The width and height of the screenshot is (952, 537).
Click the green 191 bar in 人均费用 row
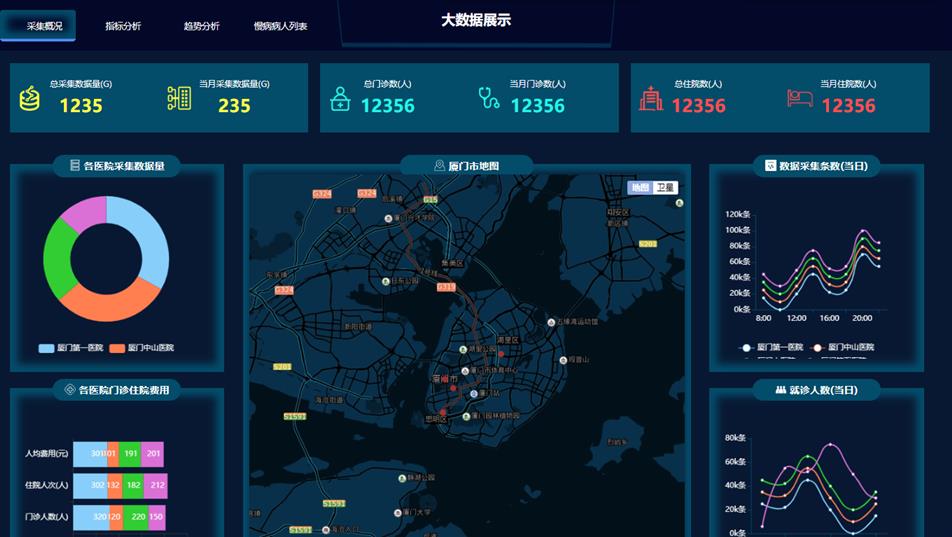[131, 454]
